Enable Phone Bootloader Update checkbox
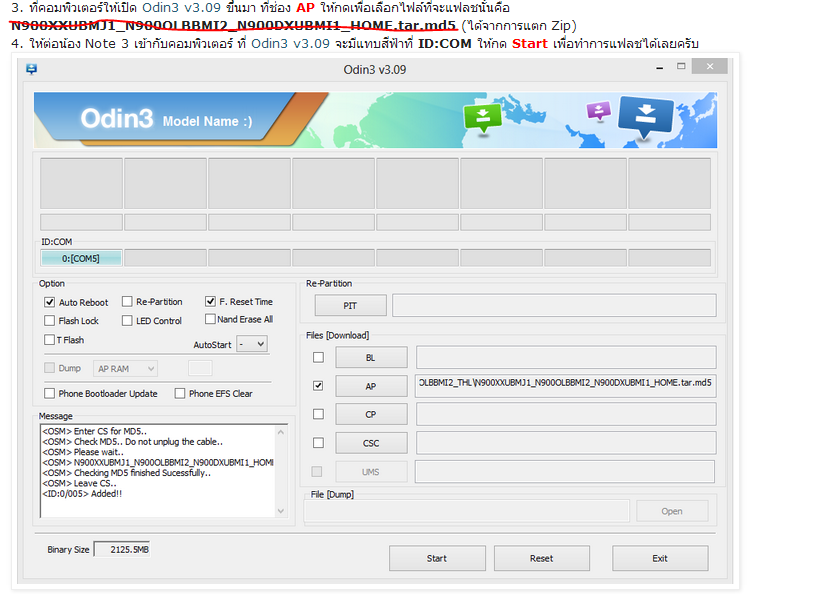Viewport: 813px width, 594px height. click(49, 393)
